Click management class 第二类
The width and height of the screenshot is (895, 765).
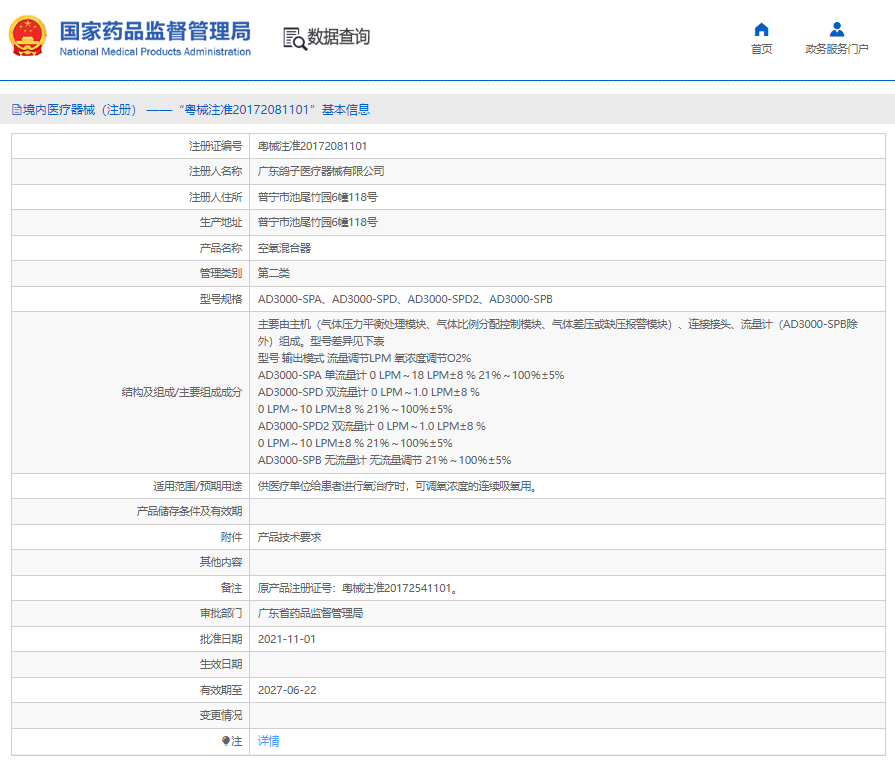[273, 273]
